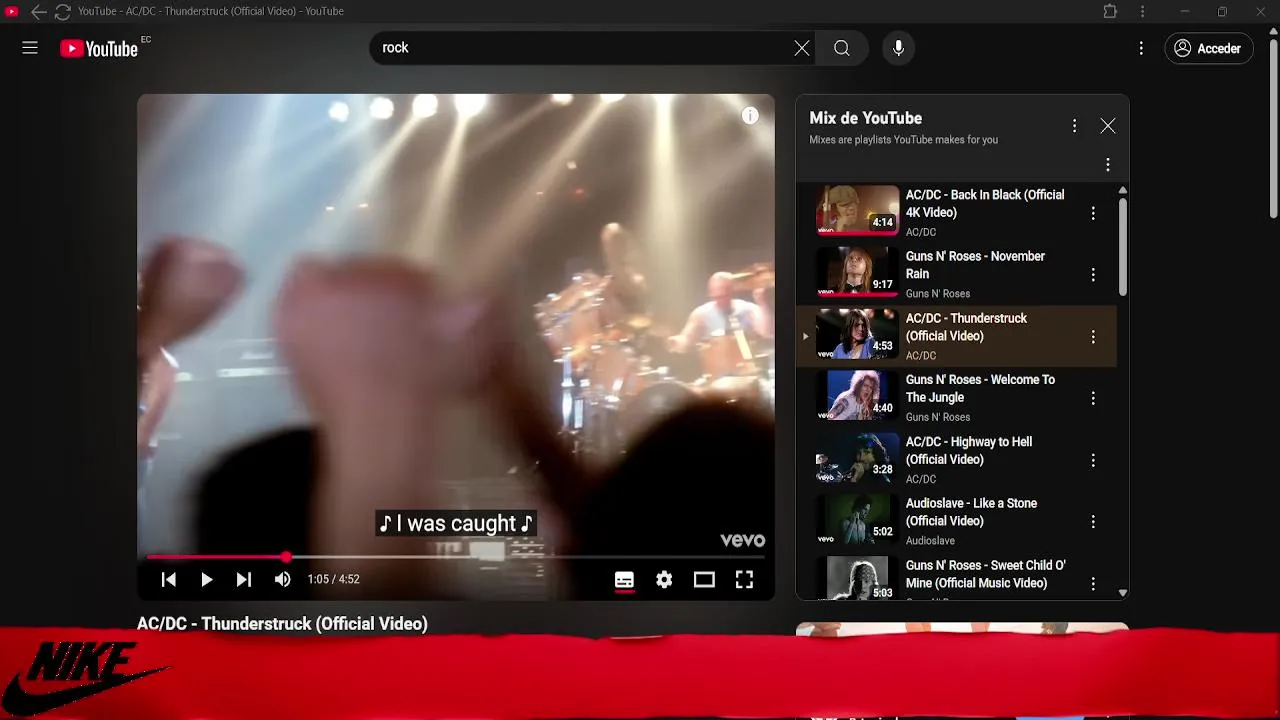This screenshot has height=720, width=1280.
Task: Click the browser back arrow
Action: tap(38, 12)
